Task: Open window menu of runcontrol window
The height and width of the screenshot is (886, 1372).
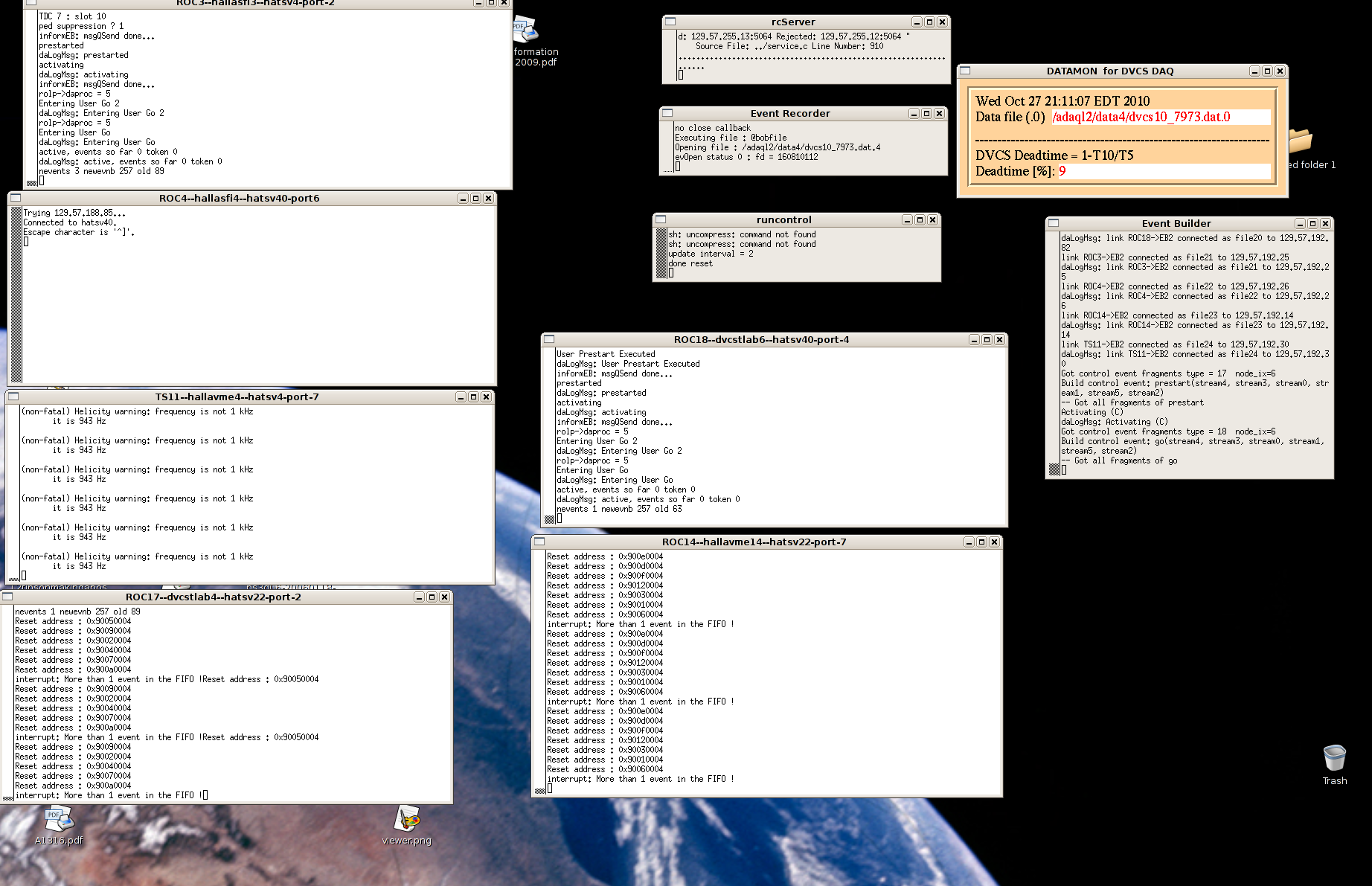Action: tap(661, 219)
